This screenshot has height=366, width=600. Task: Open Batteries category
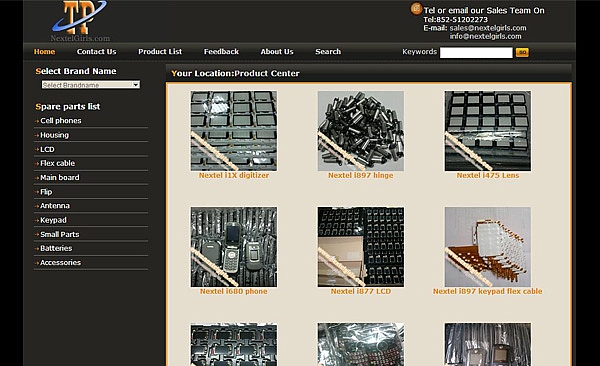point(56,248)
